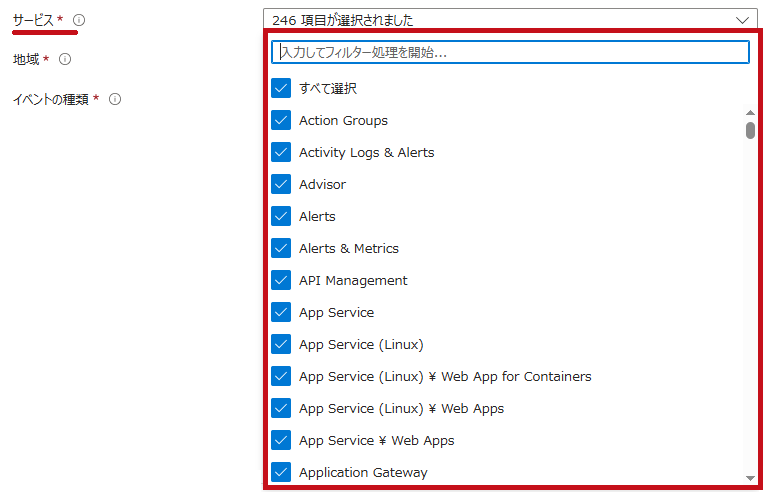This screenshot has height=492, width=765.
Task: Toggle the App Service checkbox
Action: tap(281, 312)
